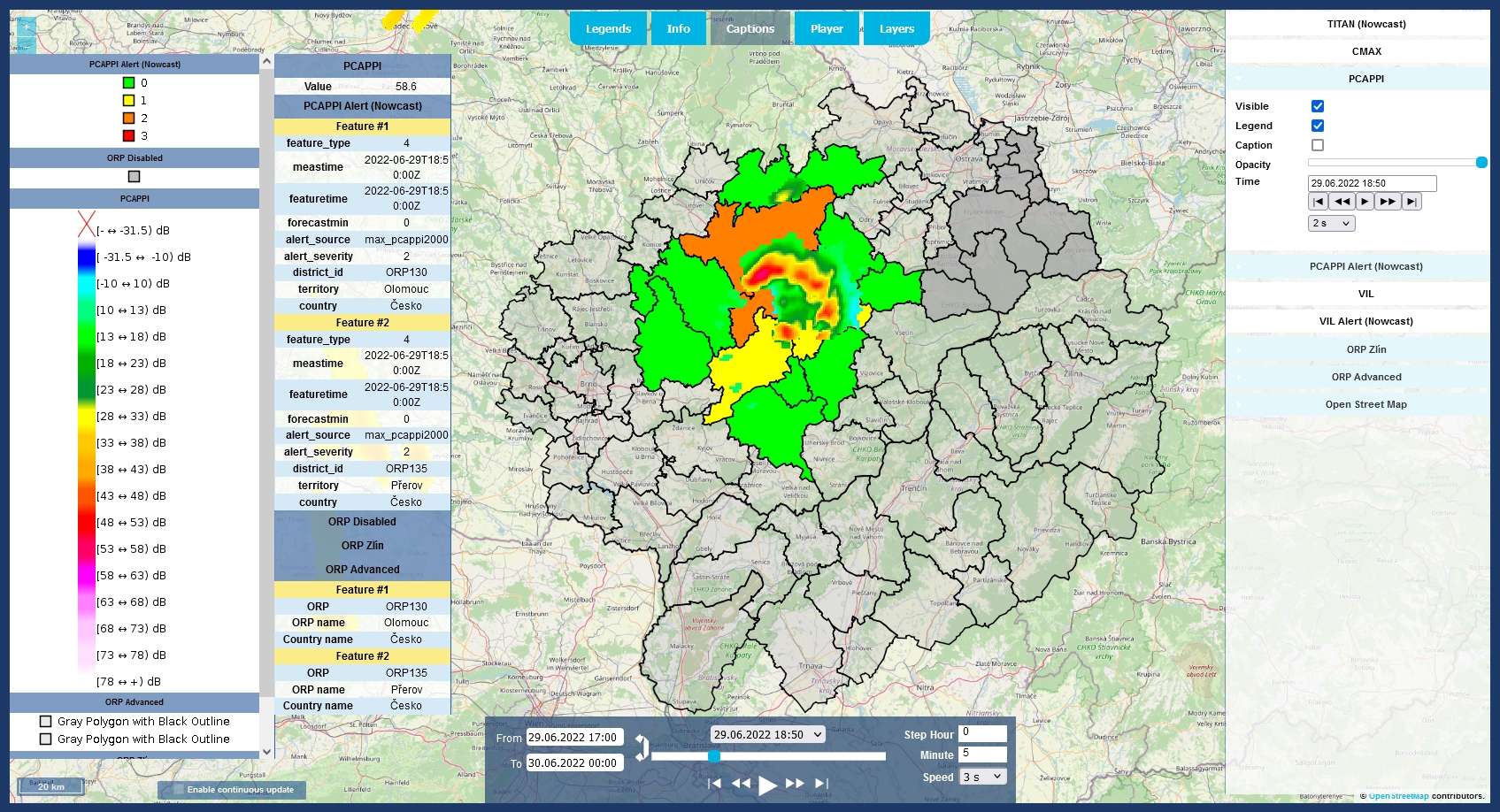Click PCAPPI header in info panel
Screen dimensions: 1500x812
click(x=363, y=66)
